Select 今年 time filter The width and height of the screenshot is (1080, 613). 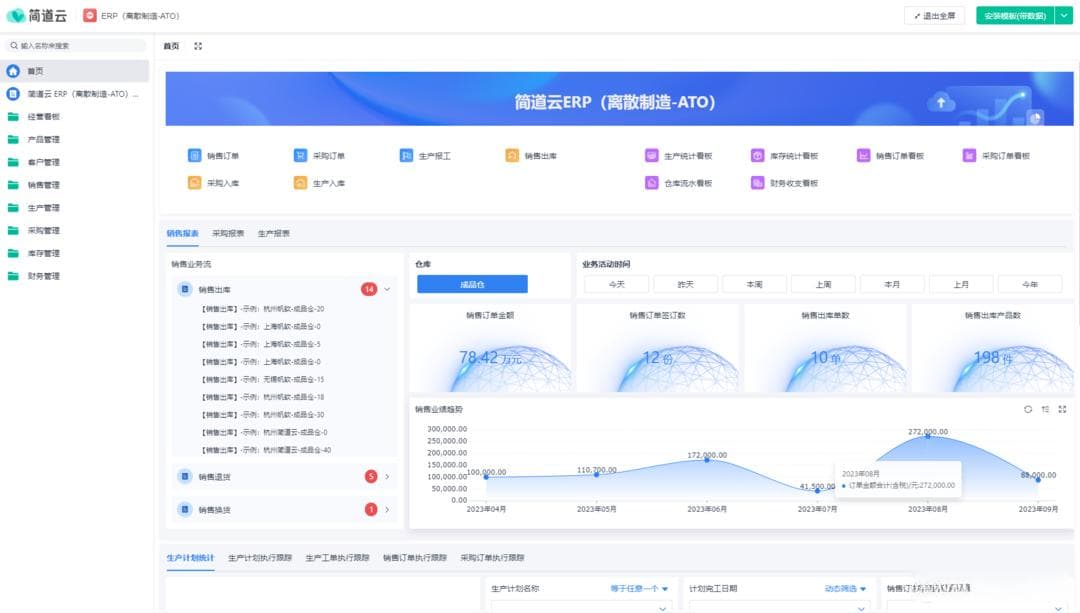1030,284
